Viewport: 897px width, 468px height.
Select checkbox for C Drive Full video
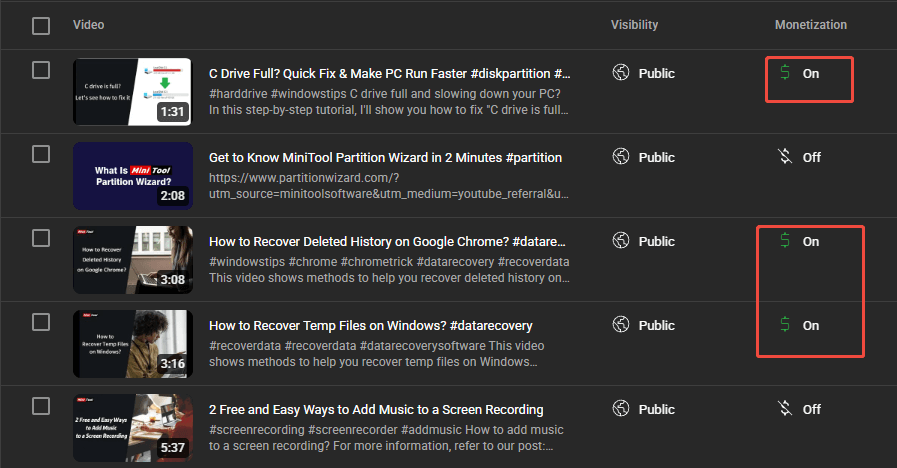pyautogui.click(x=41, y=70)
